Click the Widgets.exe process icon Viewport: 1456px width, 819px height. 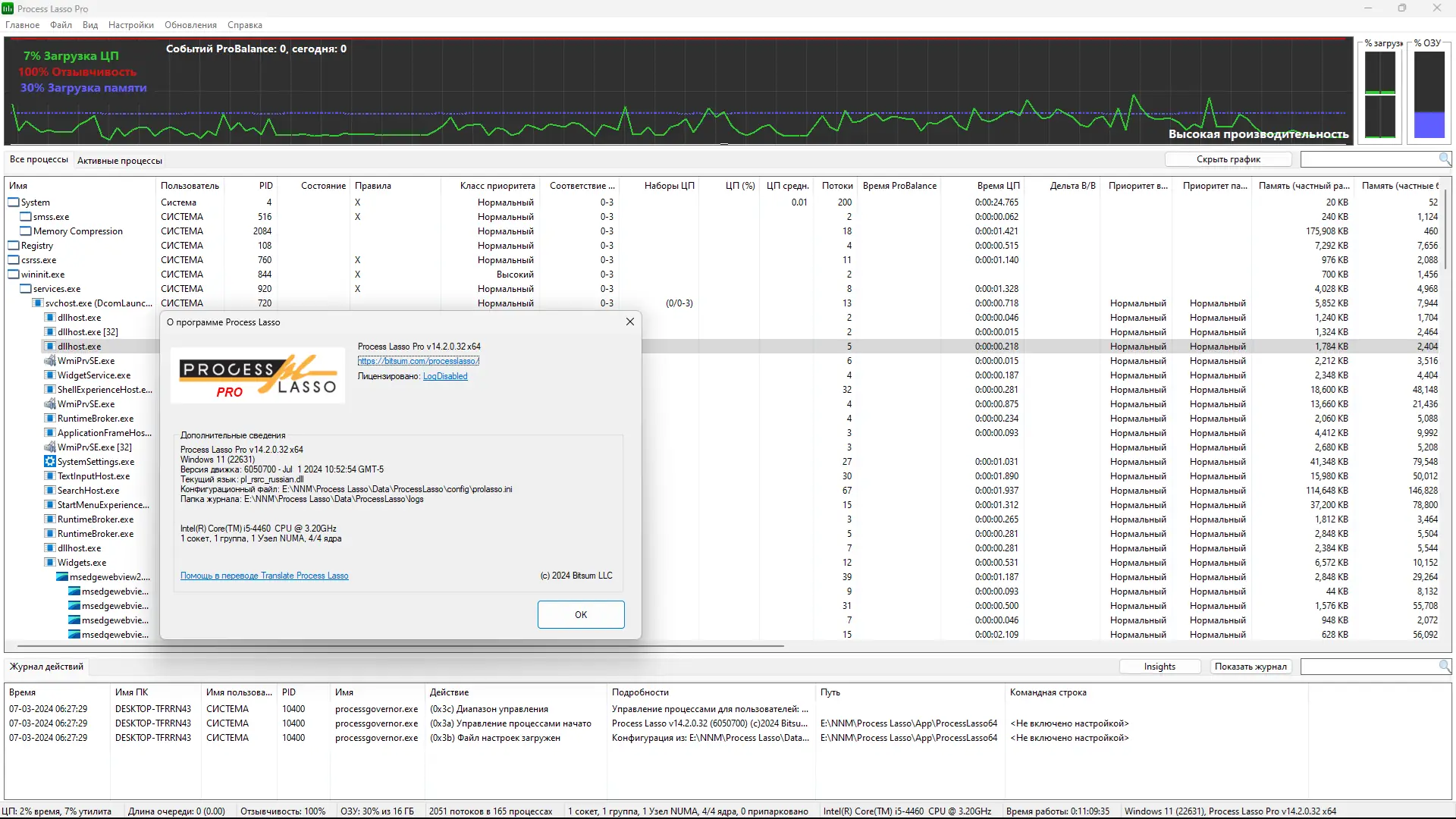[x=50, y=563]
